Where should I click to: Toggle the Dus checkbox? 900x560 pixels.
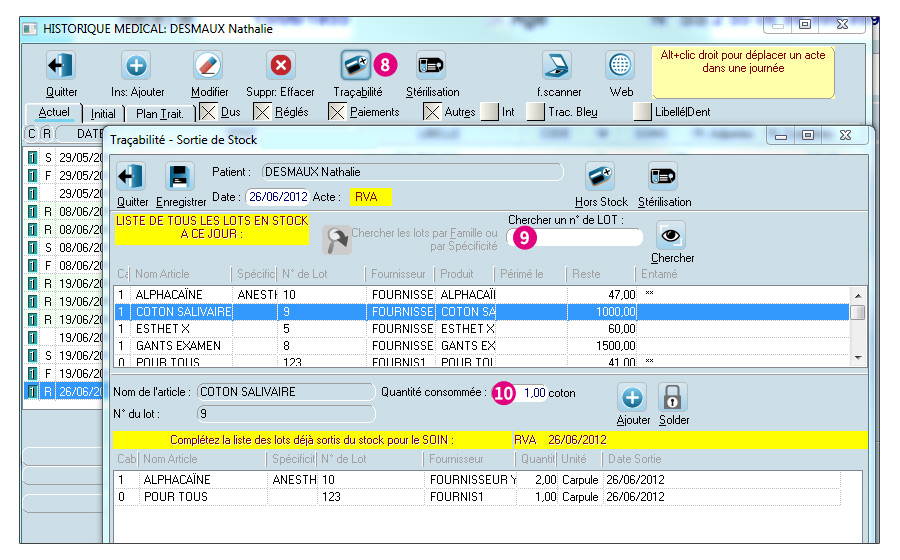(x=208, y=112)
